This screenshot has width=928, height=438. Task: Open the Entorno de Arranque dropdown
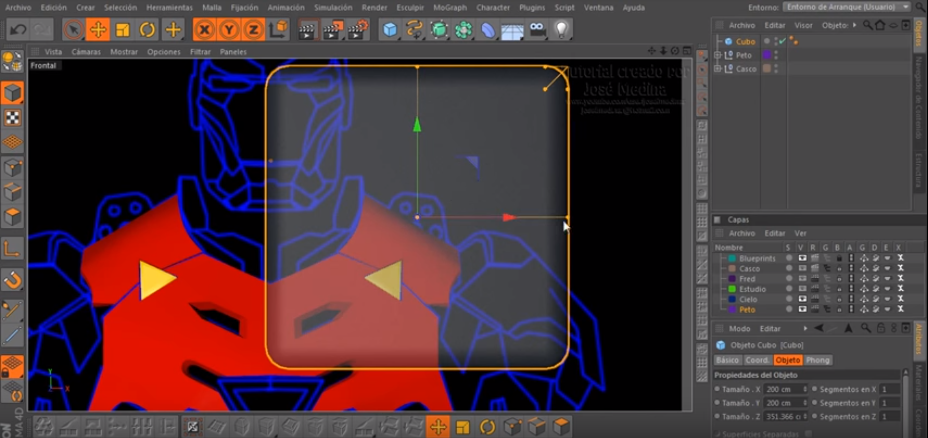pos(848,7)
